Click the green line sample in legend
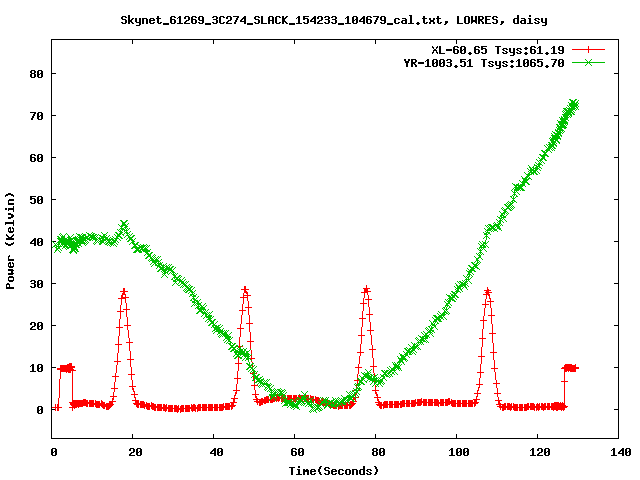Screen dimensions: 640x480 588,62
